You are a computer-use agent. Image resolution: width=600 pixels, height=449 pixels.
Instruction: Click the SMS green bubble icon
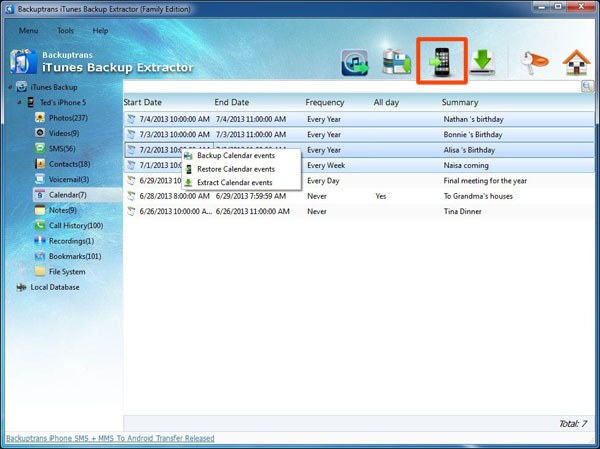(x=40, y=148)
